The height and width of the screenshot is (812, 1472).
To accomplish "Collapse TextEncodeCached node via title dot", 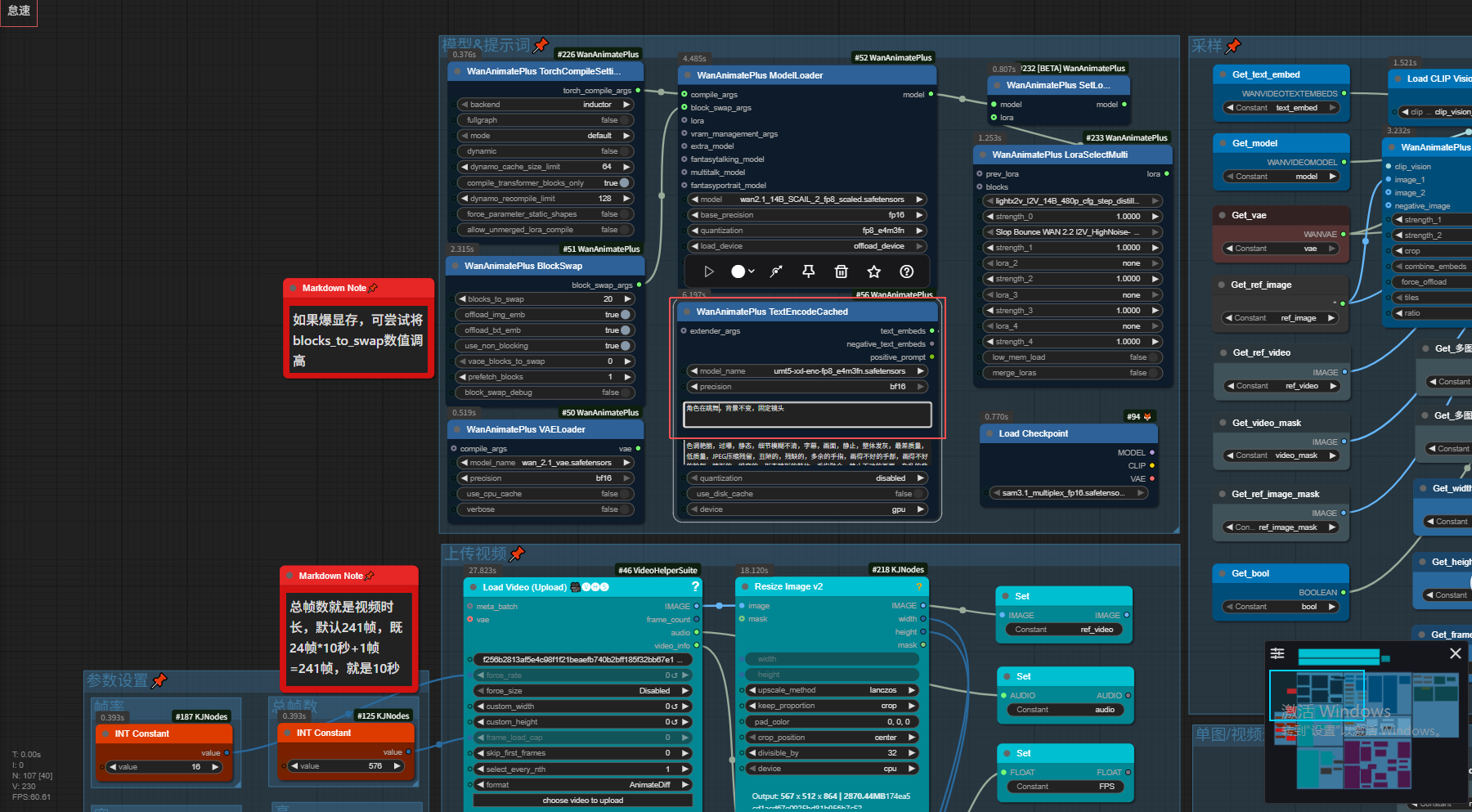I will click(x=686, y=312).
